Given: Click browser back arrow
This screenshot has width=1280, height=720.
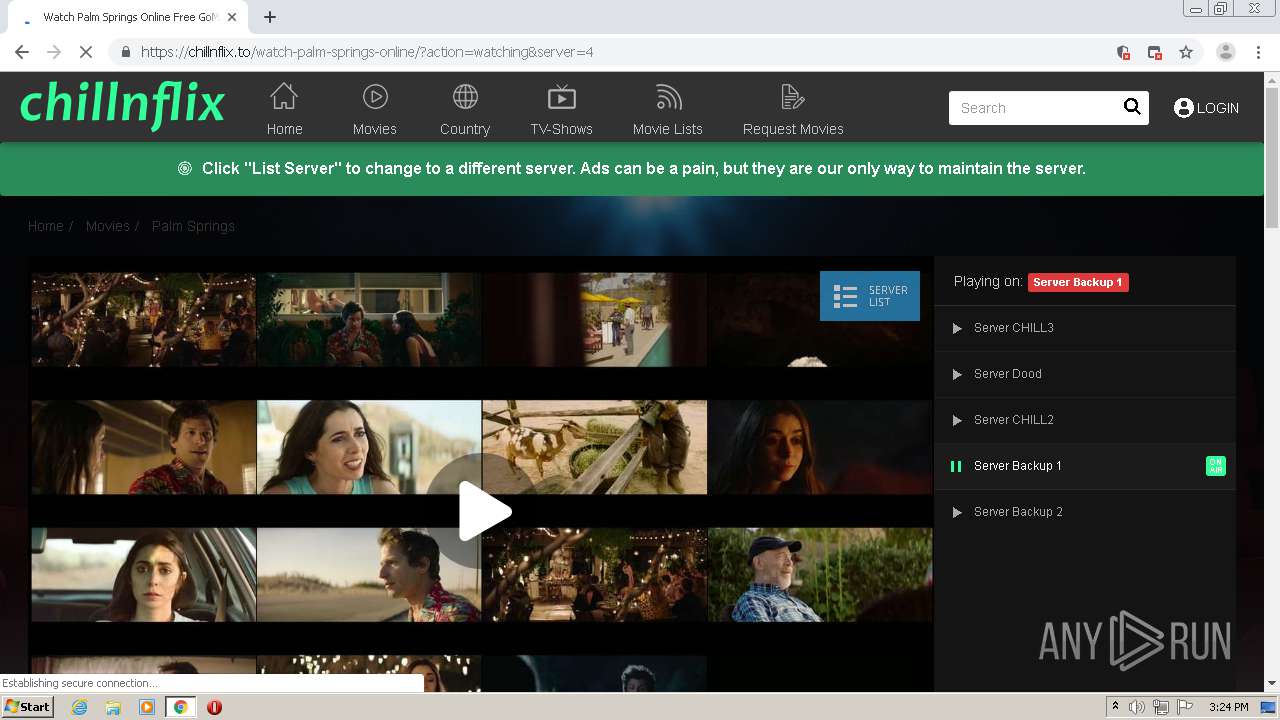Looking at the screenshot, I should coord(22,52).
